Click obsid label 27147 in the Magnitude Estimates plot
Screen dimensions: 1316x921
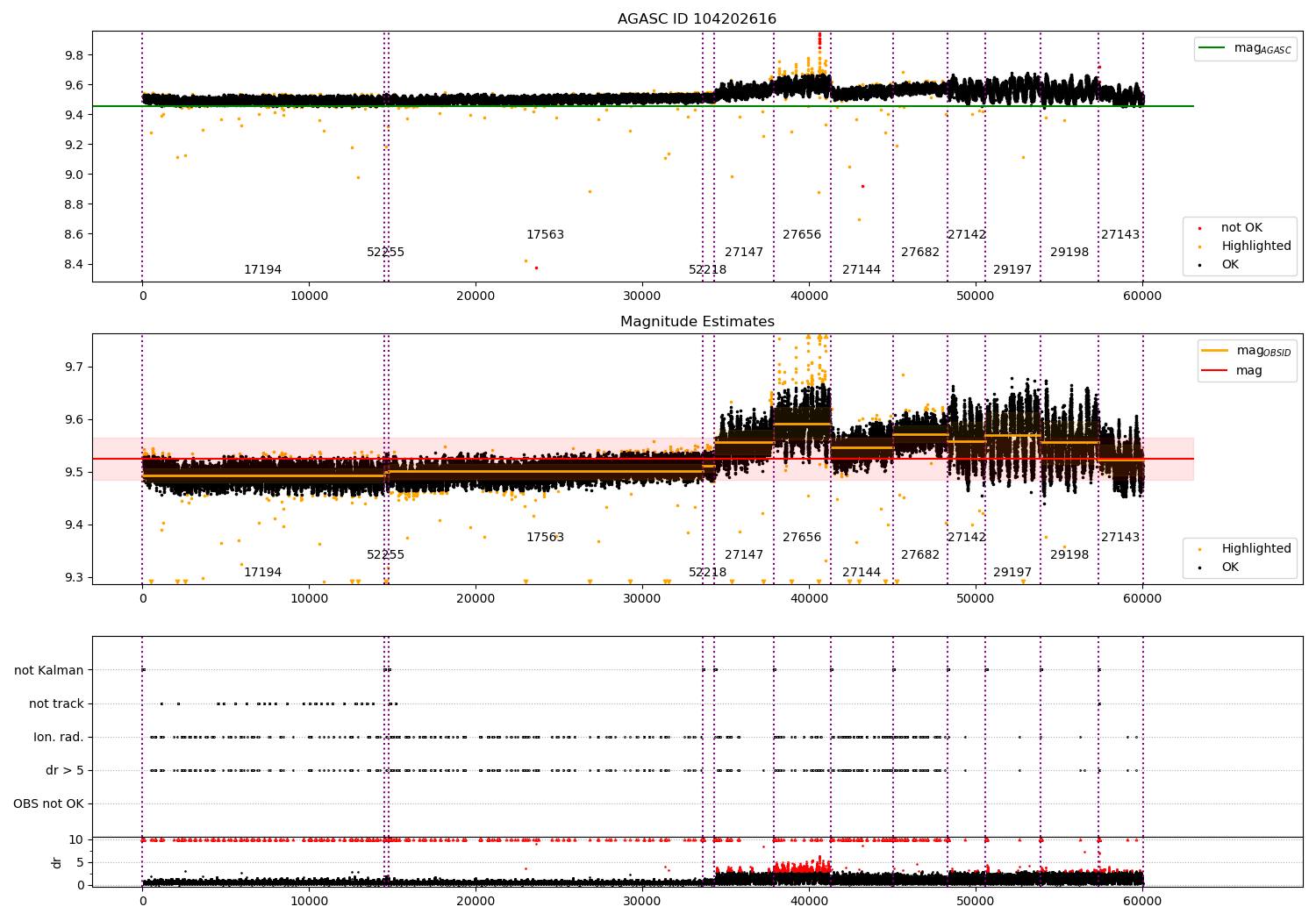pyautogui.click(x=744, y=555)
